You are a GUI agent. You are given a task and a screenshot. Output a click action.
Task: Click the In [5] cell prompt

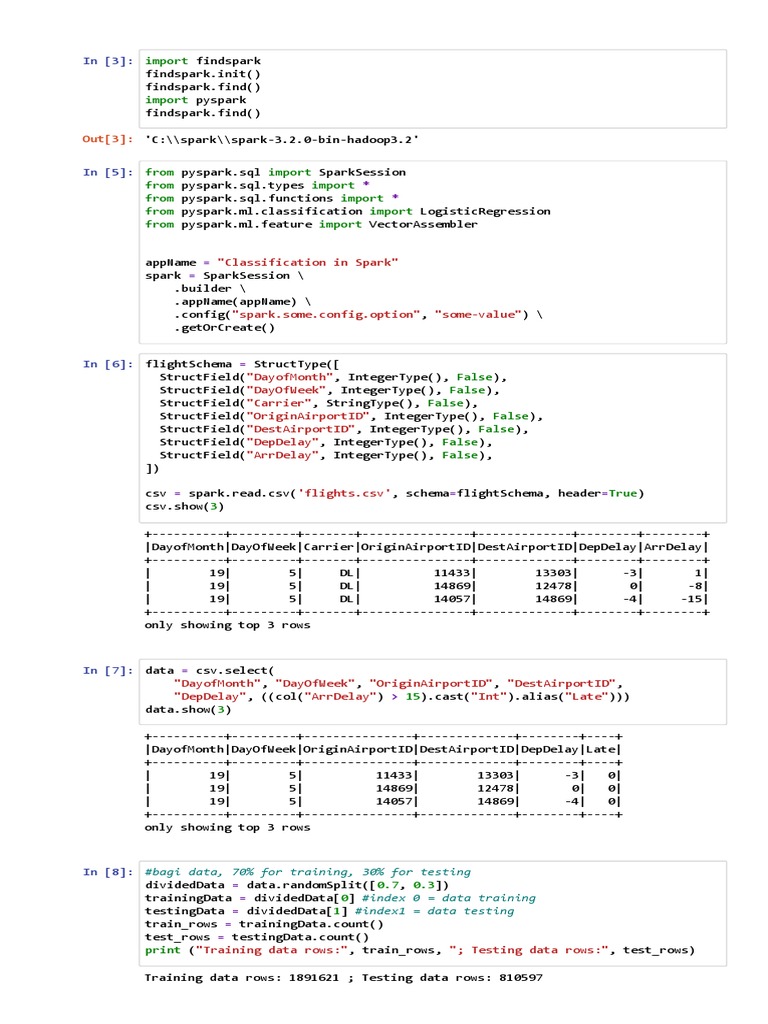point(107,172)
